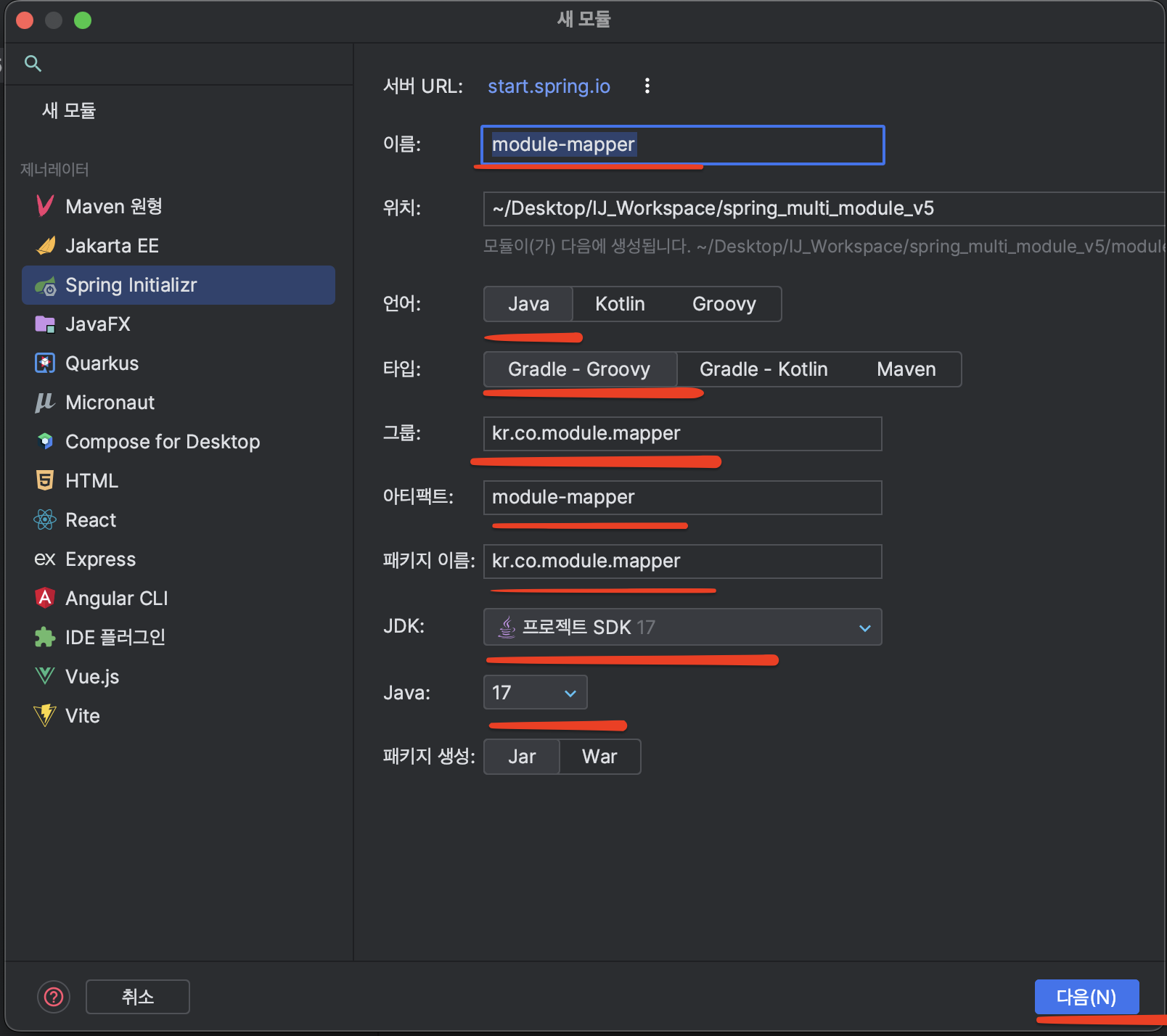Open the server URL options kebab menu
Screen dimensions: 1167x1036
point(647,86)
